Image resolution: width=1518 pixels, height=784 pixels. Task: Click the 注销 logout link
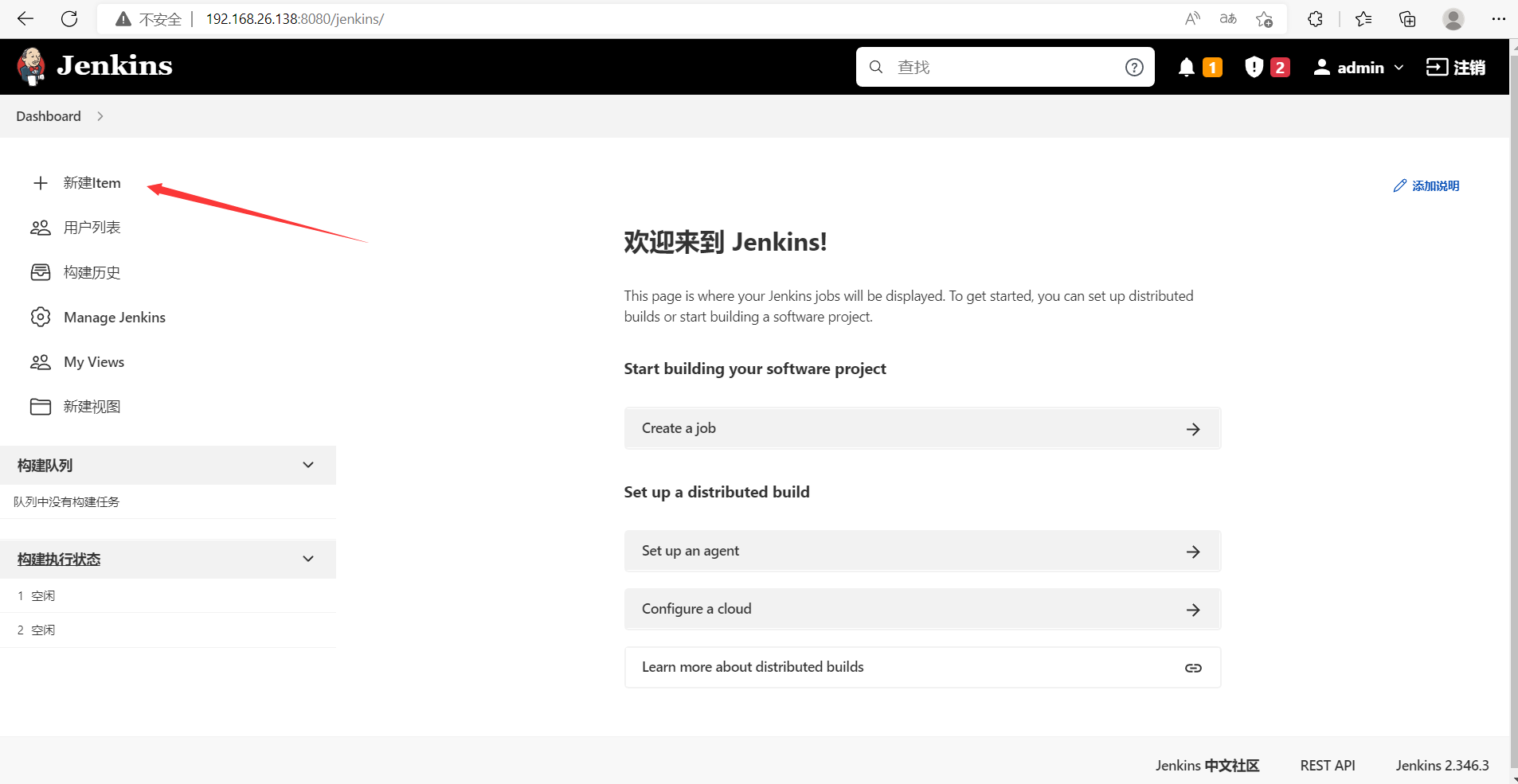tap(1469, 68)
